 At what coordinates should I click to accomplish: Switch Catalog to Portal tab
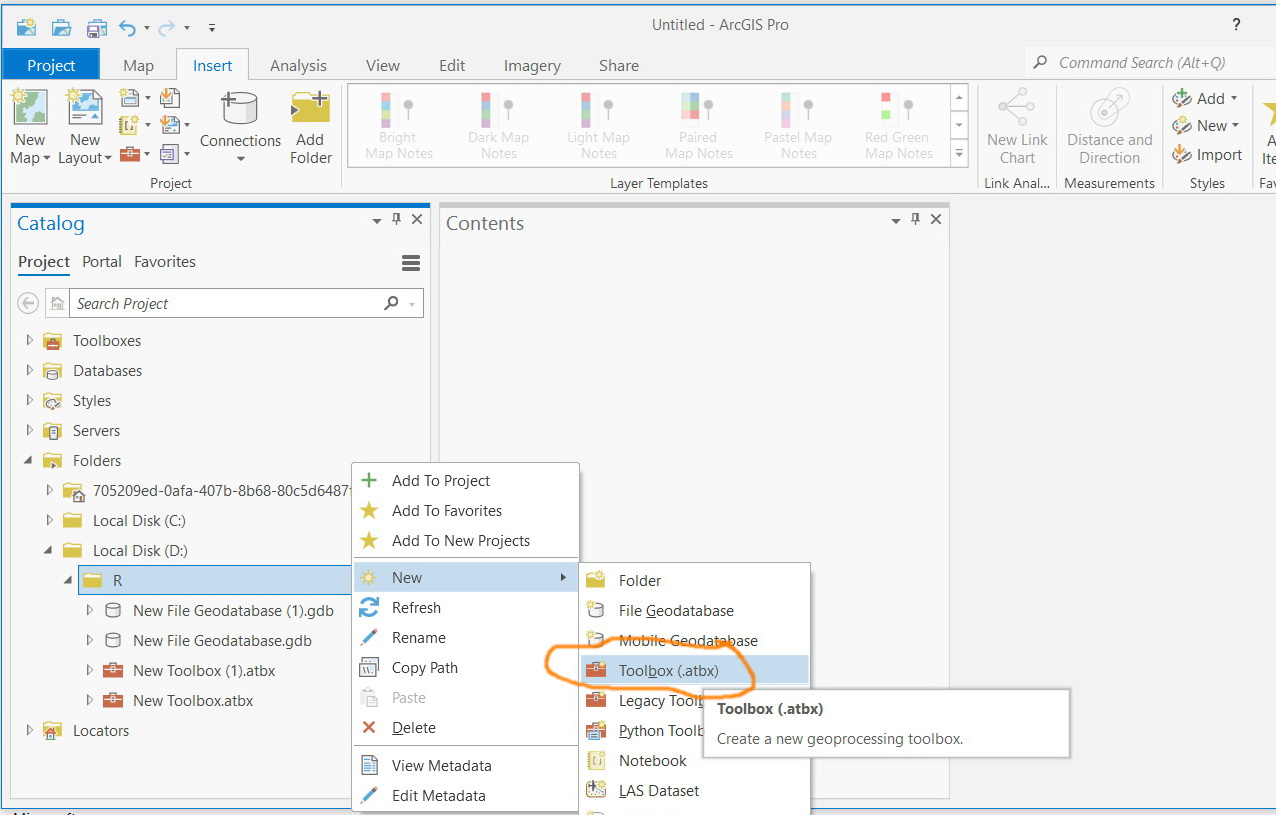click(x=102, y=262)
